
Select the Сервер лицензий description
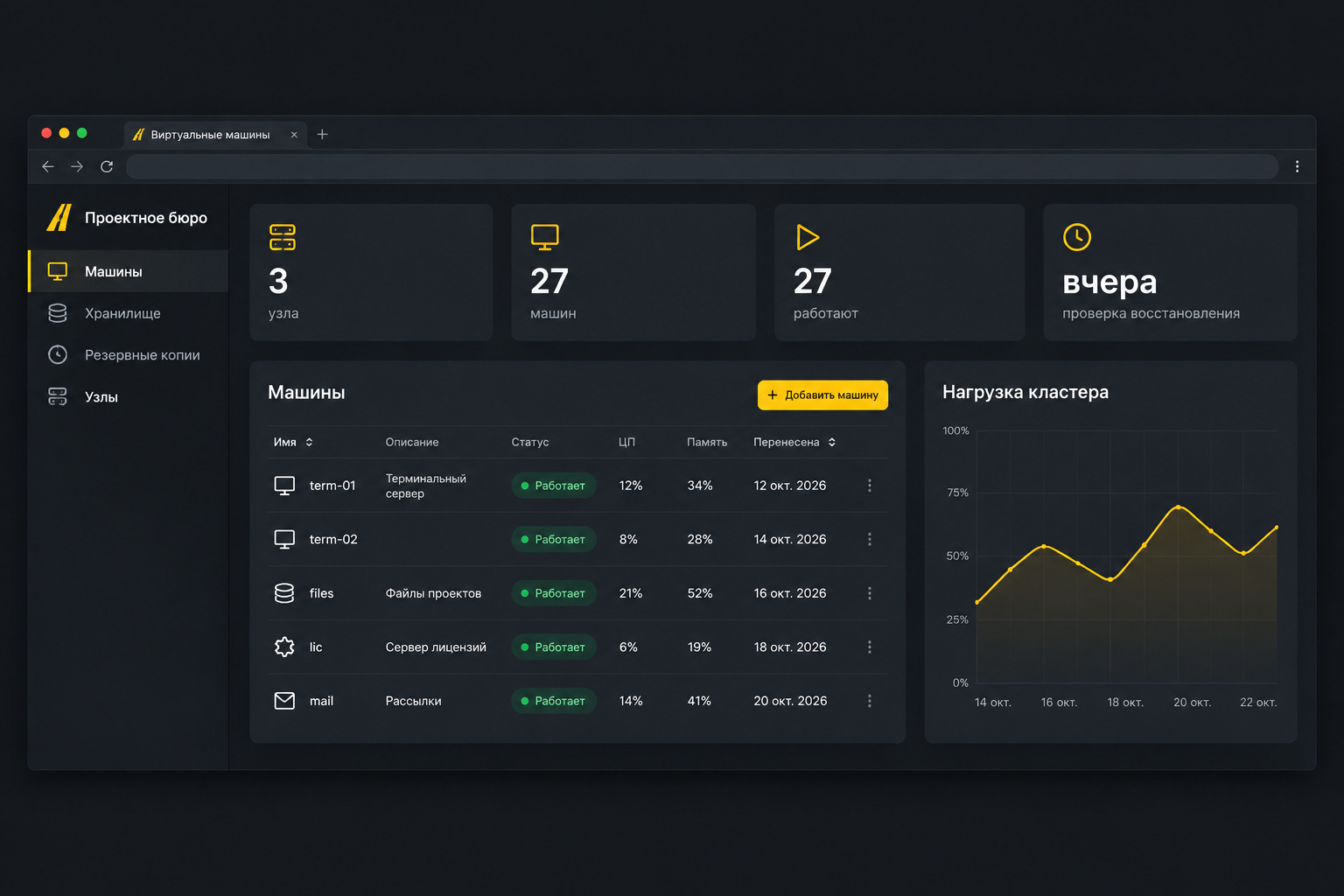point(436,647)
